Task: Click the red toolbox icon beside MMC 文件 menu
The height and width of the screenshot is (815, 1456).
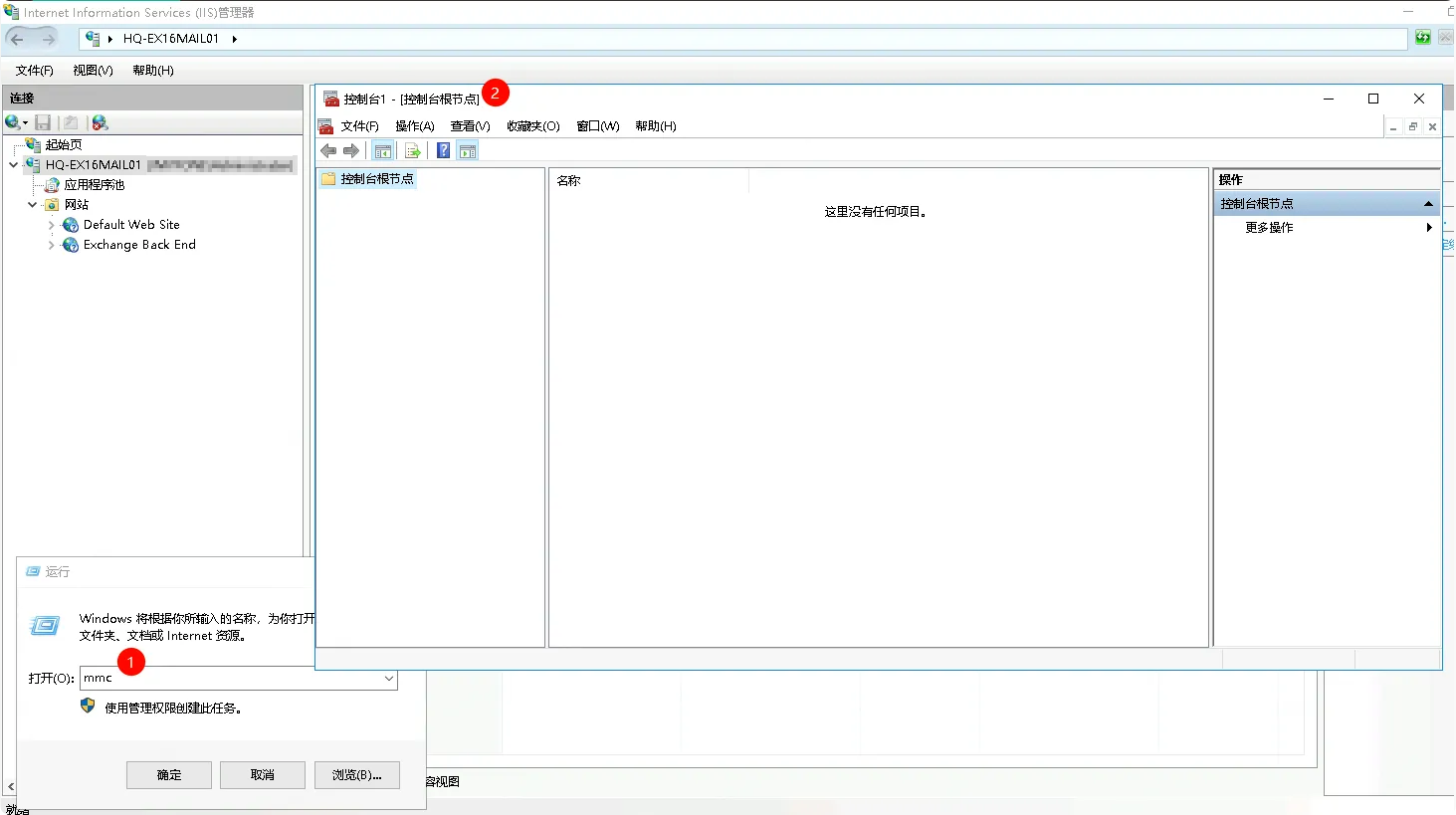Action: tap(325, 126)
